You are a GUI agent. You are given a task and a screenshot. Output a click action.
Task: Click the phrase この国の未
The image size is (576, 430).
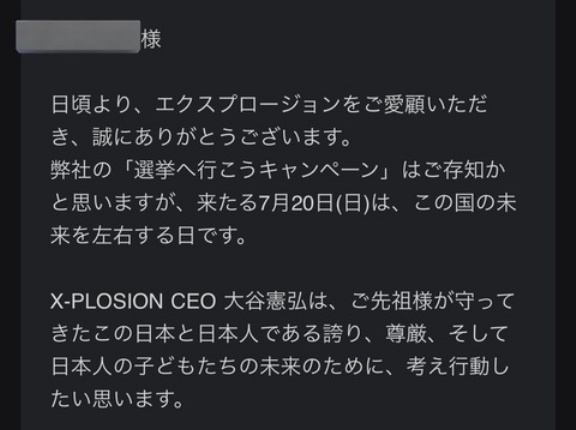[x=465, y=202]
